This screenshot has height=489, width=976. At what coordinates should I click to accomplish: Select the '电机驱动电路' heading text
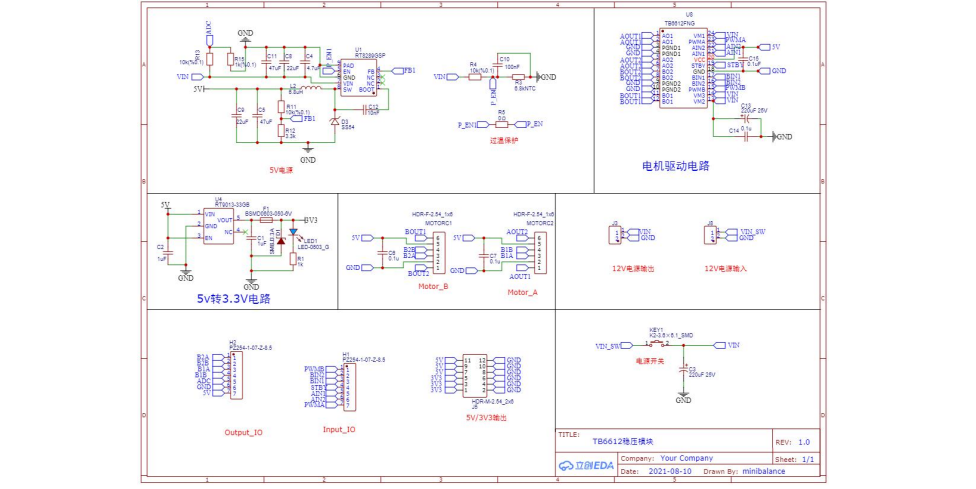(x=675, y=166)
